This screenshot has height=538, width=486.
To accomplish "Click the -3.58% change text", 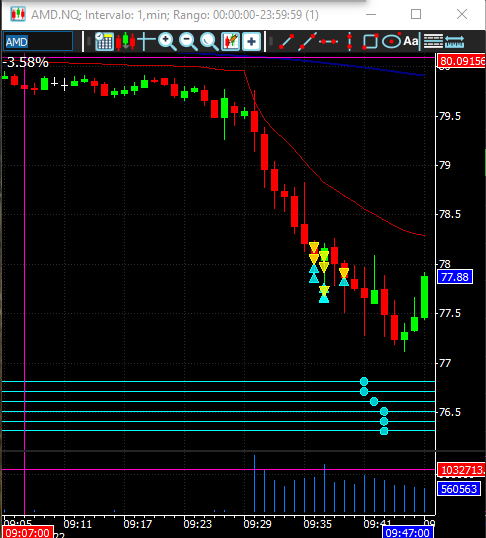I will [x=26, y=62].
